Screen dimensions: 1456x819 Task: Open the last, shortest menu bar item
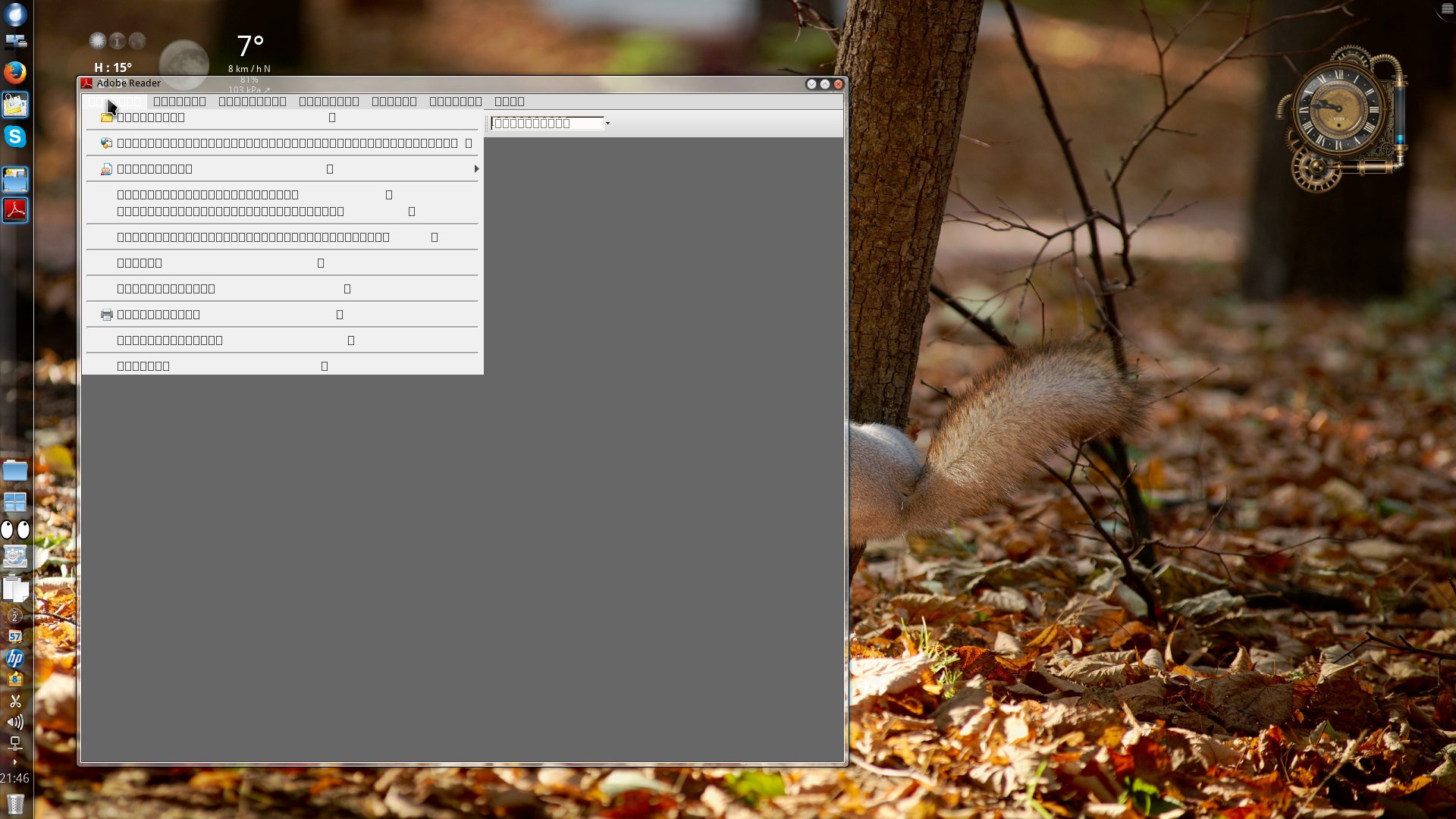[509, 102]
